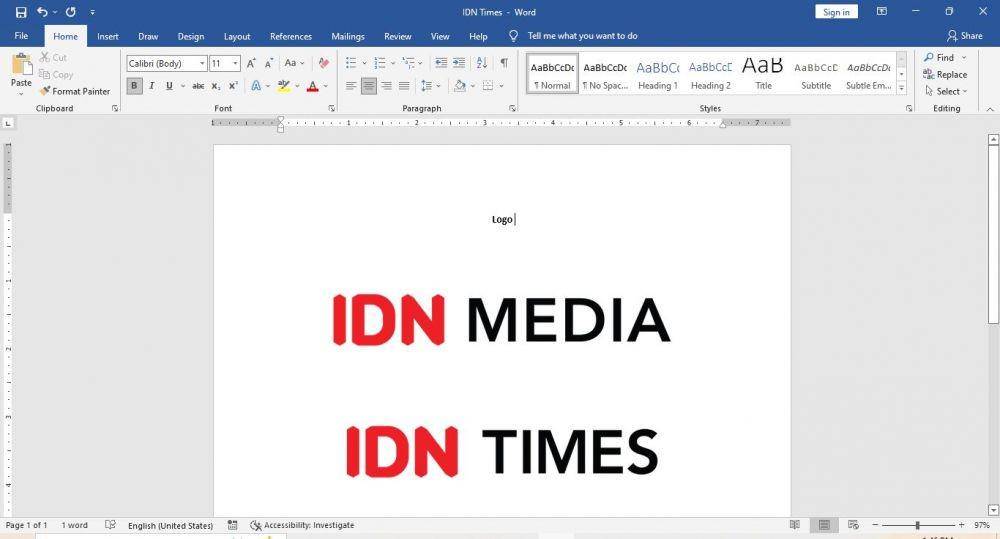Open the font size dropdown
The width and height of the screenshot is (1000, 539).
click(235, 63)
